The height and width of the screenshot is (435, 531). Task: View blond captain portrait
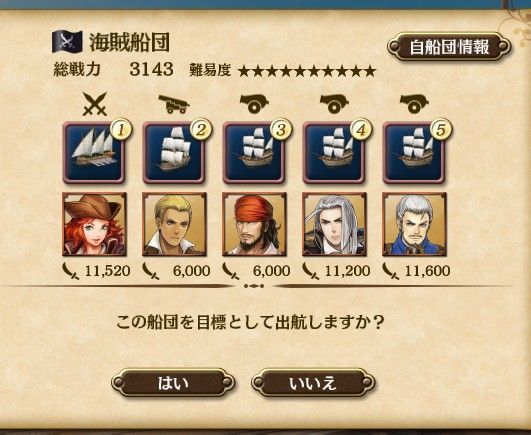pyautogui.click(x=174, y=224)
